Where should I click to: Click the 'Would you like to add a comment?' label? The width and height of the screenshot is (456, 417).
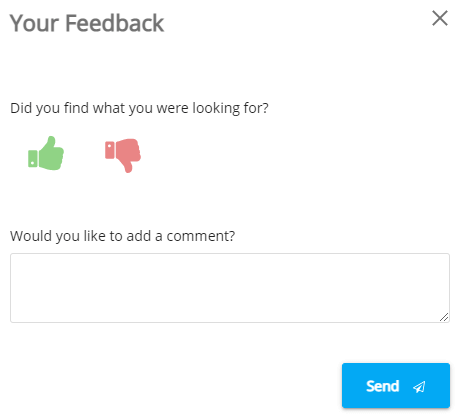[123, 236]
